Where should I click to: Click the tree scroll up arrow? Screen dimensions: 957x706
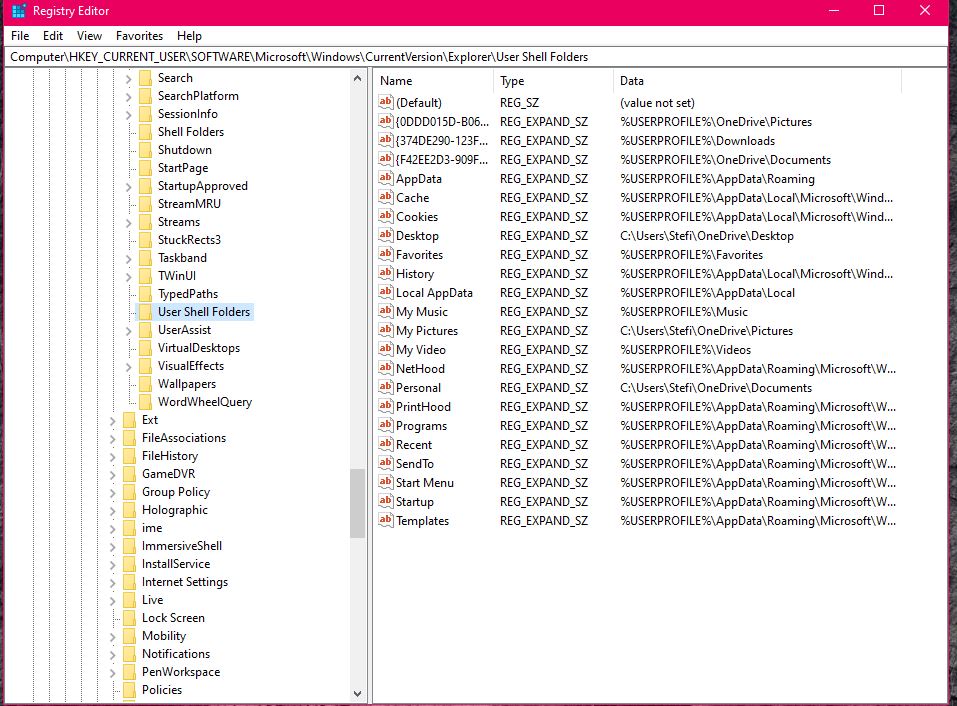coord(358,78)
